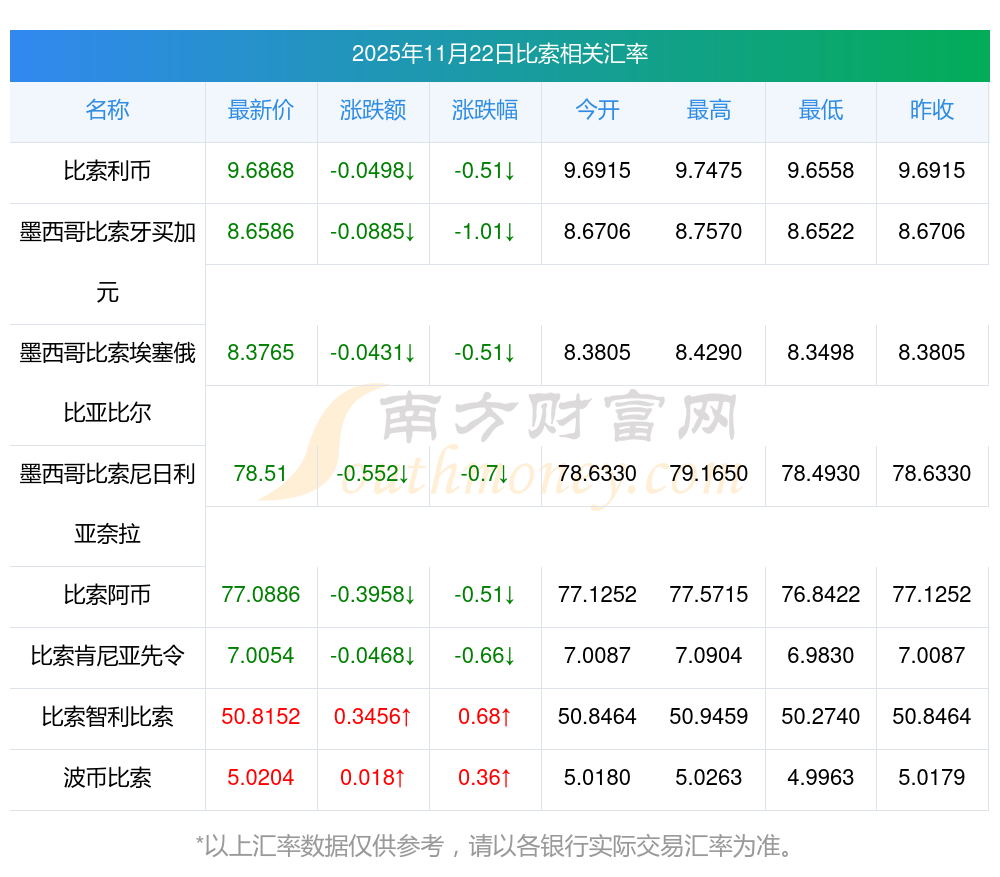The height and width of the screenshot is (877, 1000).
Task: Click the 名称 column header
Action: 107,111
